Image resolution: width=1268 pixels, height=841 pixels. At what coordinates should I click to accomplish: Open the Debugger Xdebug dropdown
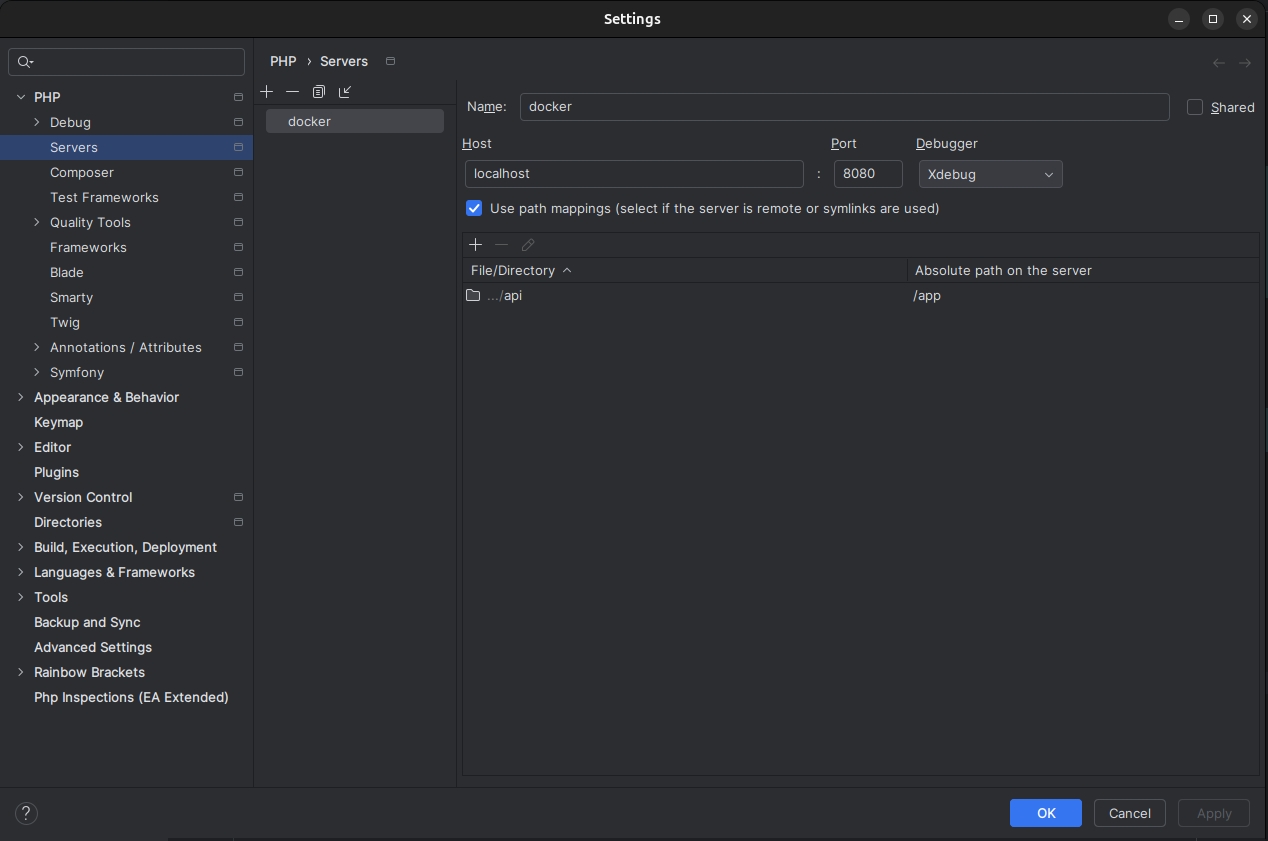(x=990, y=174)
